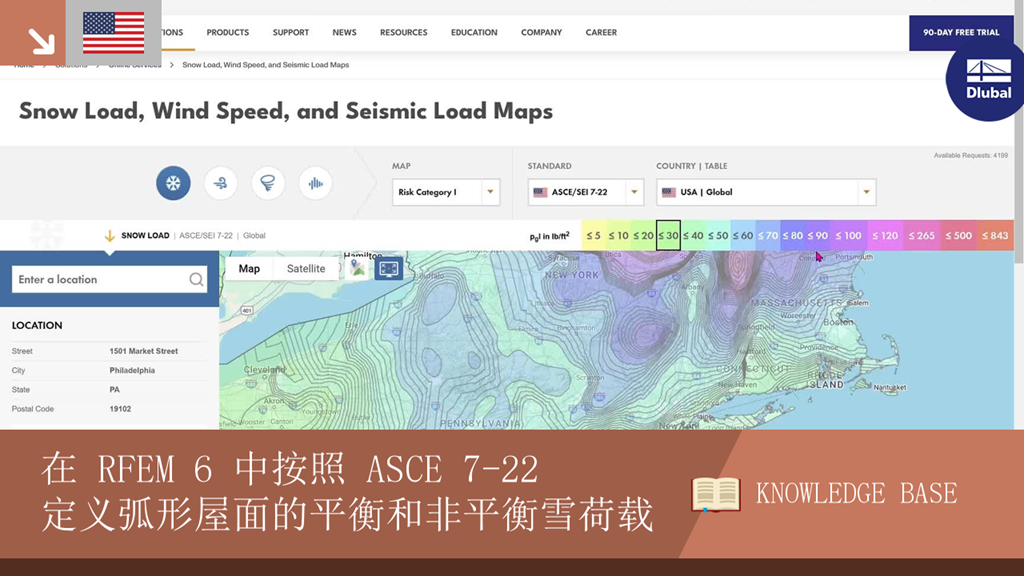Select the ≤ 30 legend swatch
This screenshot has height=576, width=1024.
click(668, 236)
